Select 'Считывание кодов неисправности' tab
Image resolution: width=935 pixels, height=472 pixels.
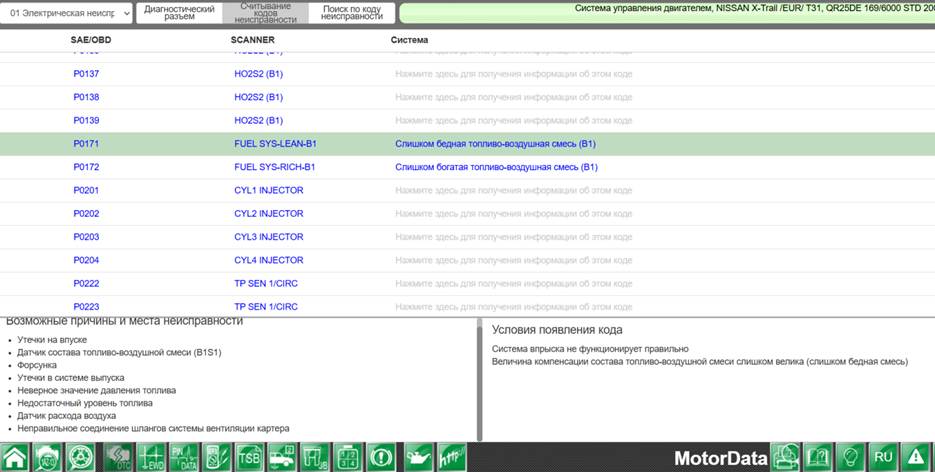point(265,13)
